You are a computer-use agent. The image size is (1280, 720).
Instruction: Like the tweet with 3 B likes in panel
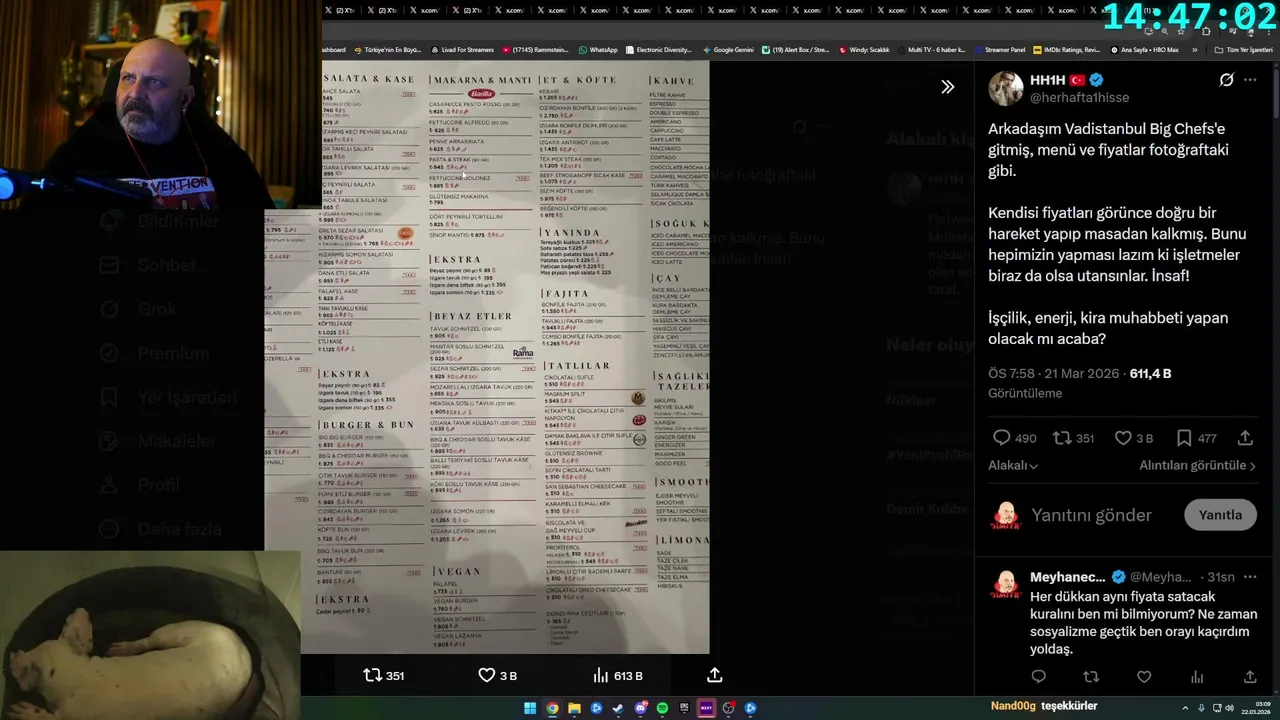[1123, 438]
